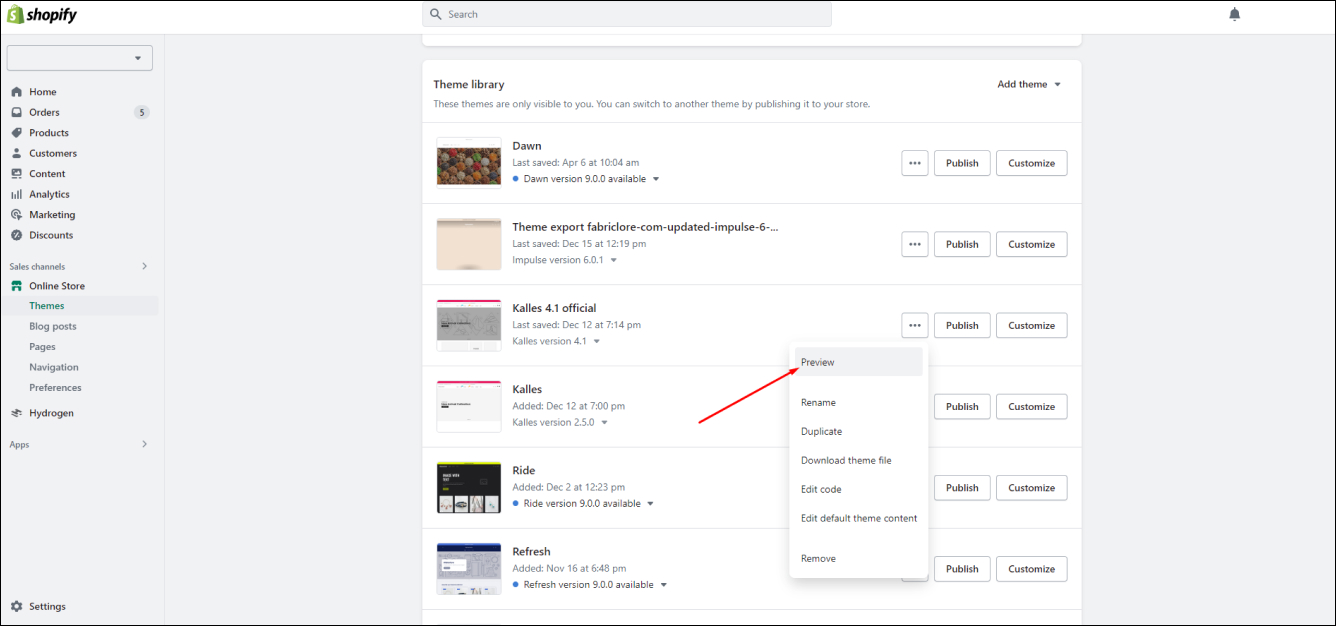Click the Shopify logo
The width and height of the screenshot is (1336, 626).
pos(42,15)
